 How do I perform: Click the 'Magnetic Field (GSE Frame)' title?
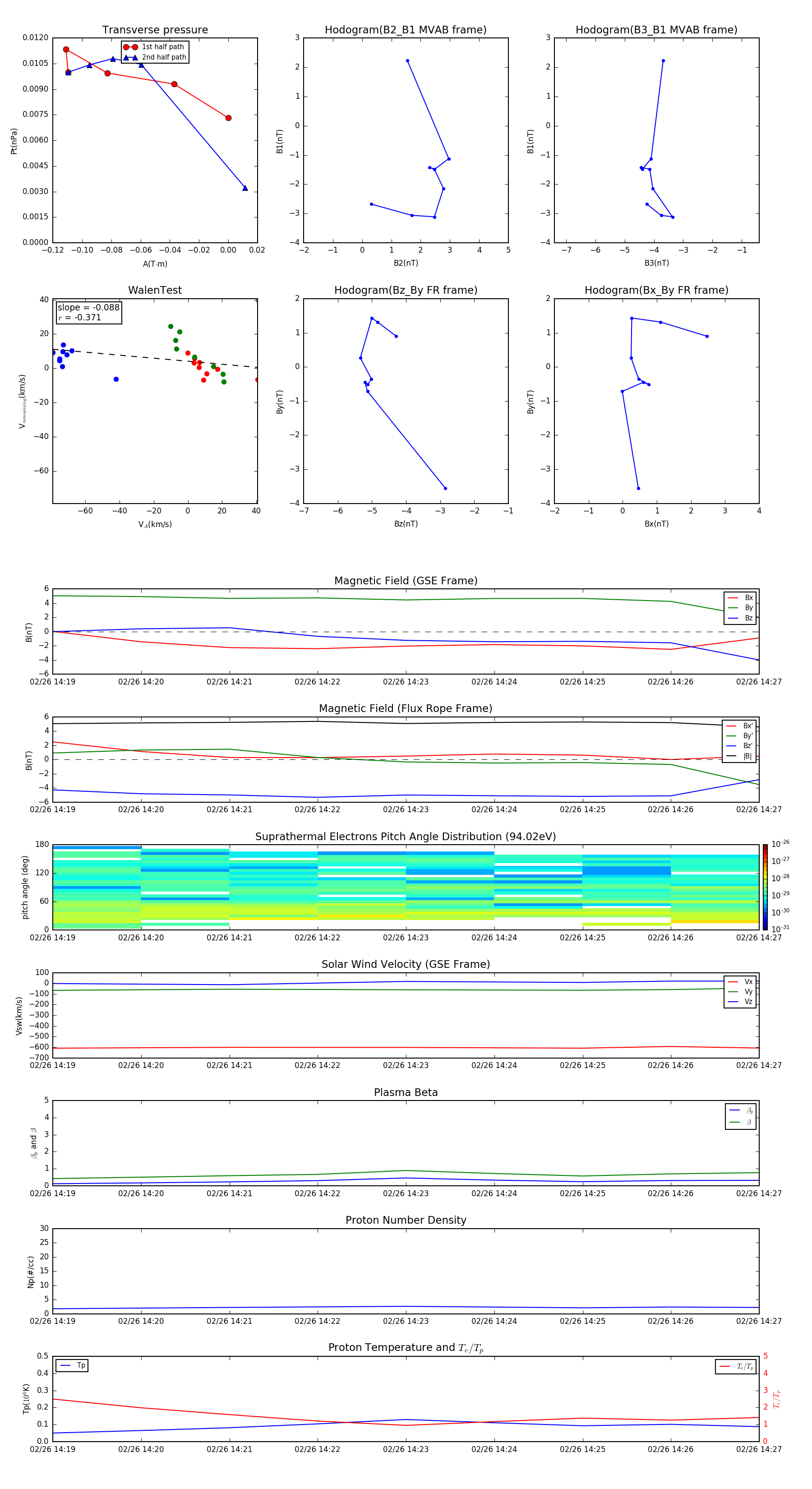(406, 581)
